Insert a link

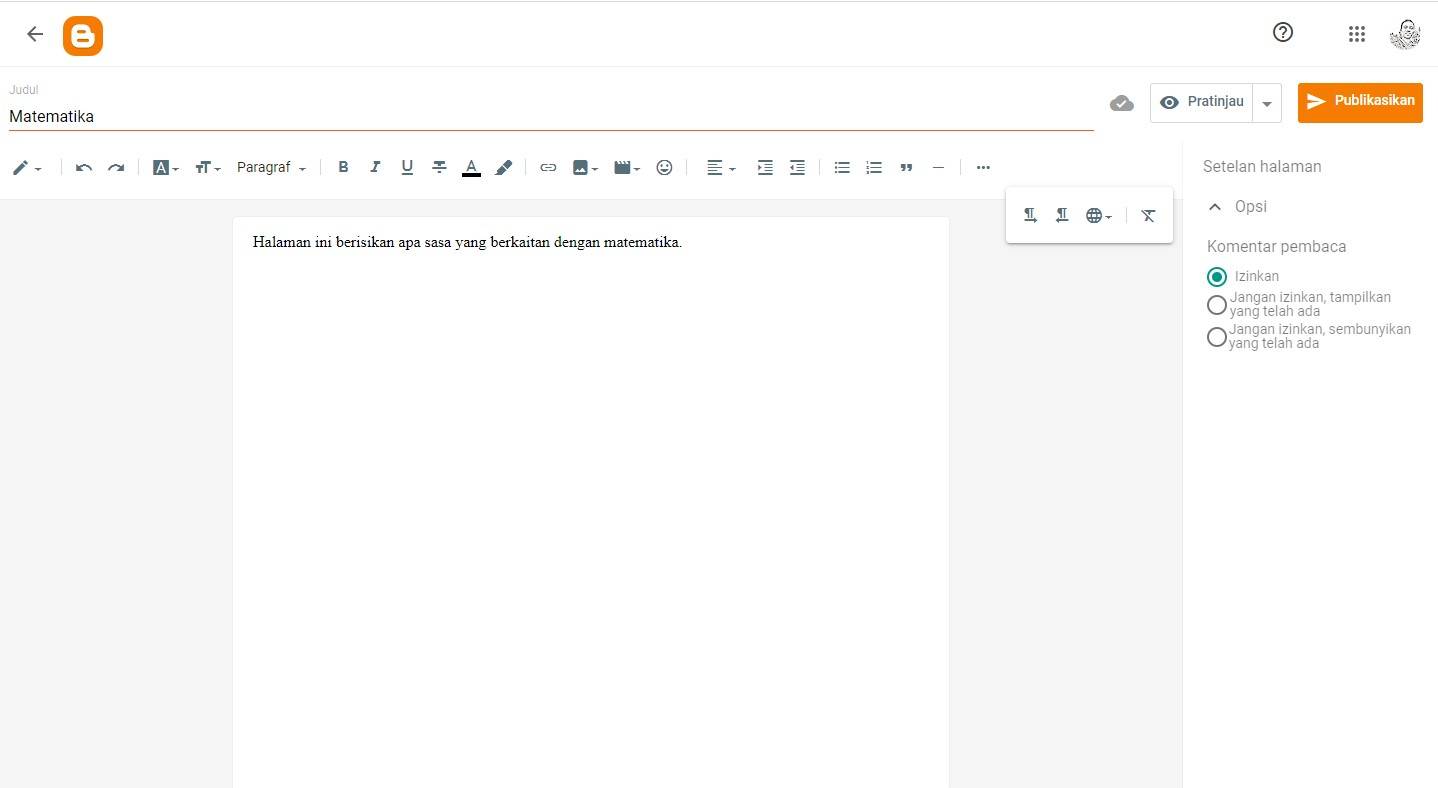coord(548,167)
